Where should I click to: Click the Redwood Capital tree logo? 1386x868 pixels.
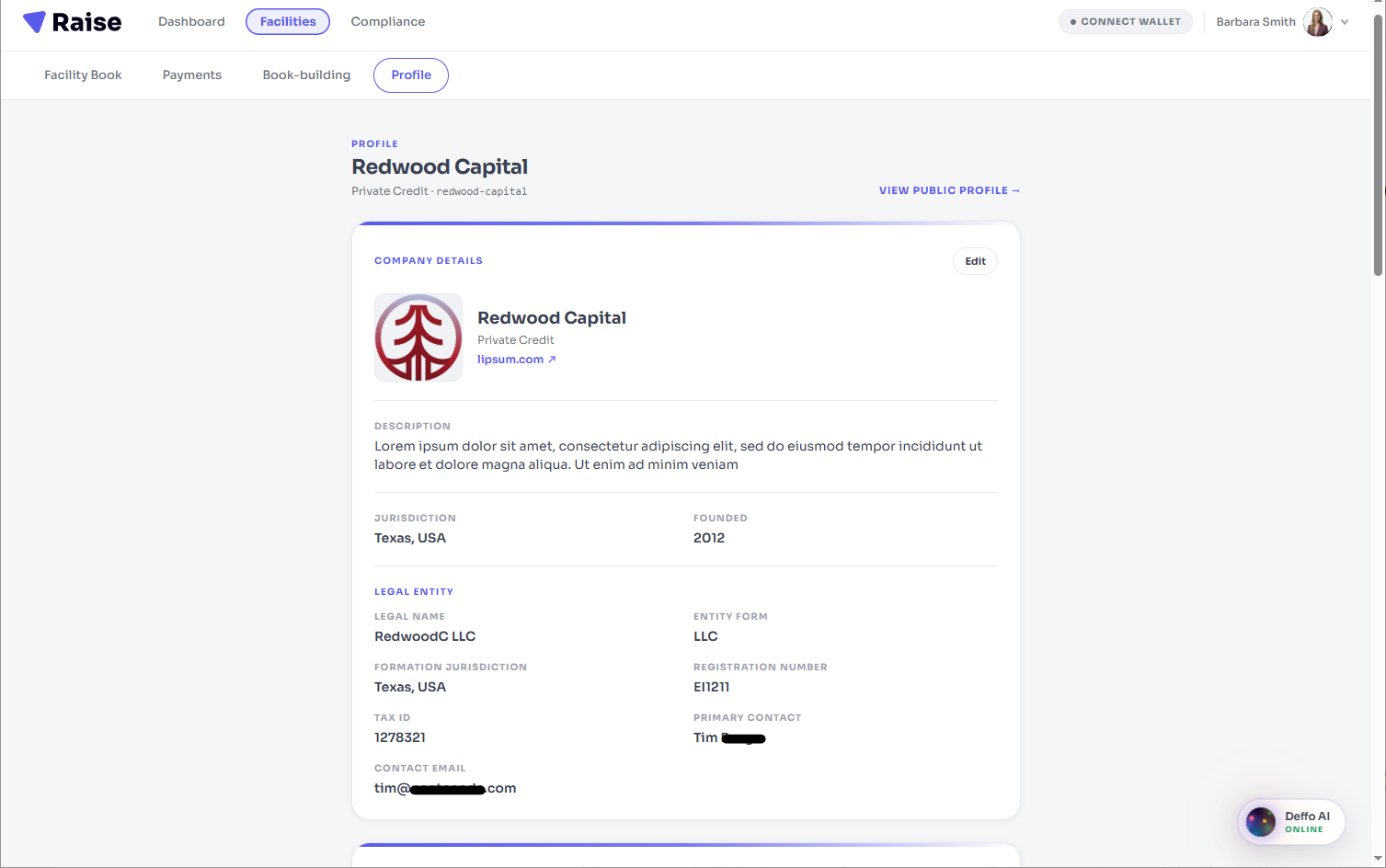click(418, 337)
